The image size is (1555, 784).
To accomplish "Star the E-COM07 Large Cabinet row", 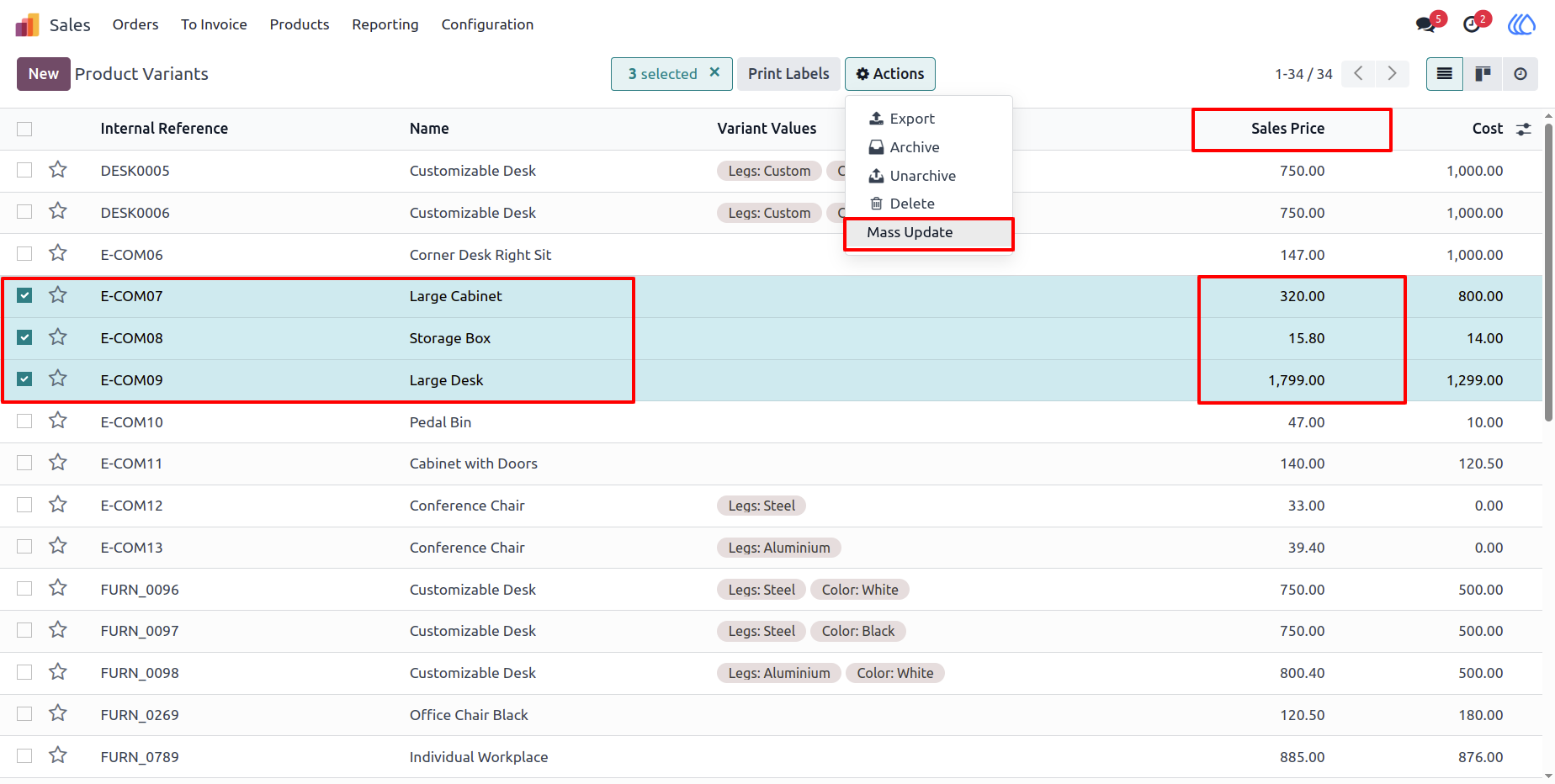I will click(x=58, y=295).
